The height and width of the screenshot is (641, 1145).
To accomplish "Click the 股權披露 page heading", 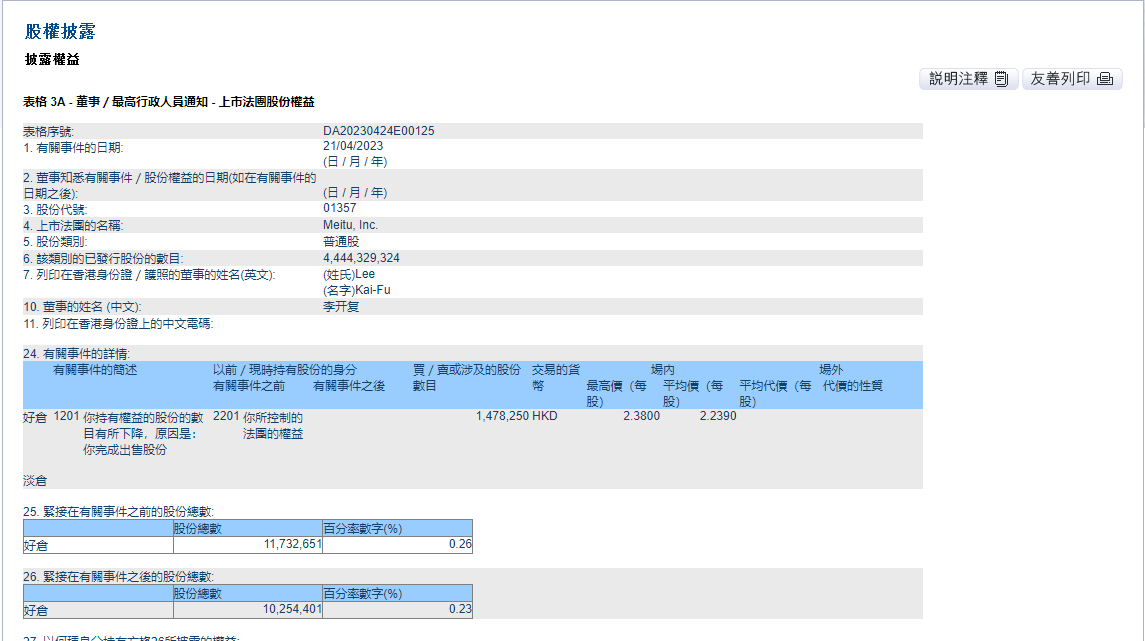I will (x=60, y=31).
